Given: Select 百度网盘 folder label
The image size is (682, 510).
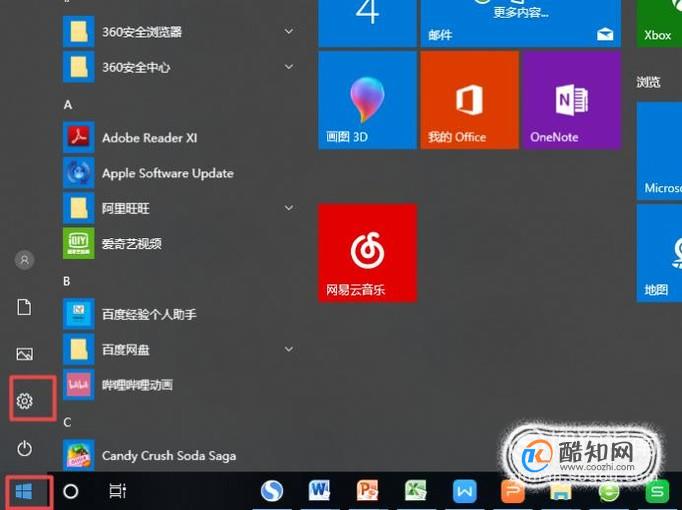Looking at the screenshot, I should 126,349.
